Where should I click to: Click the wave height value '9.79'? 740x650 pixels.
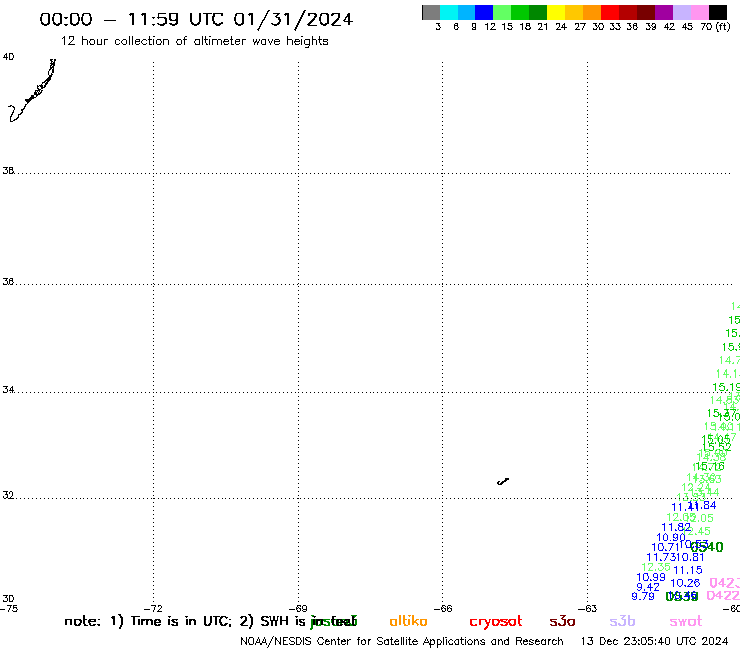[x=643, y=597]
